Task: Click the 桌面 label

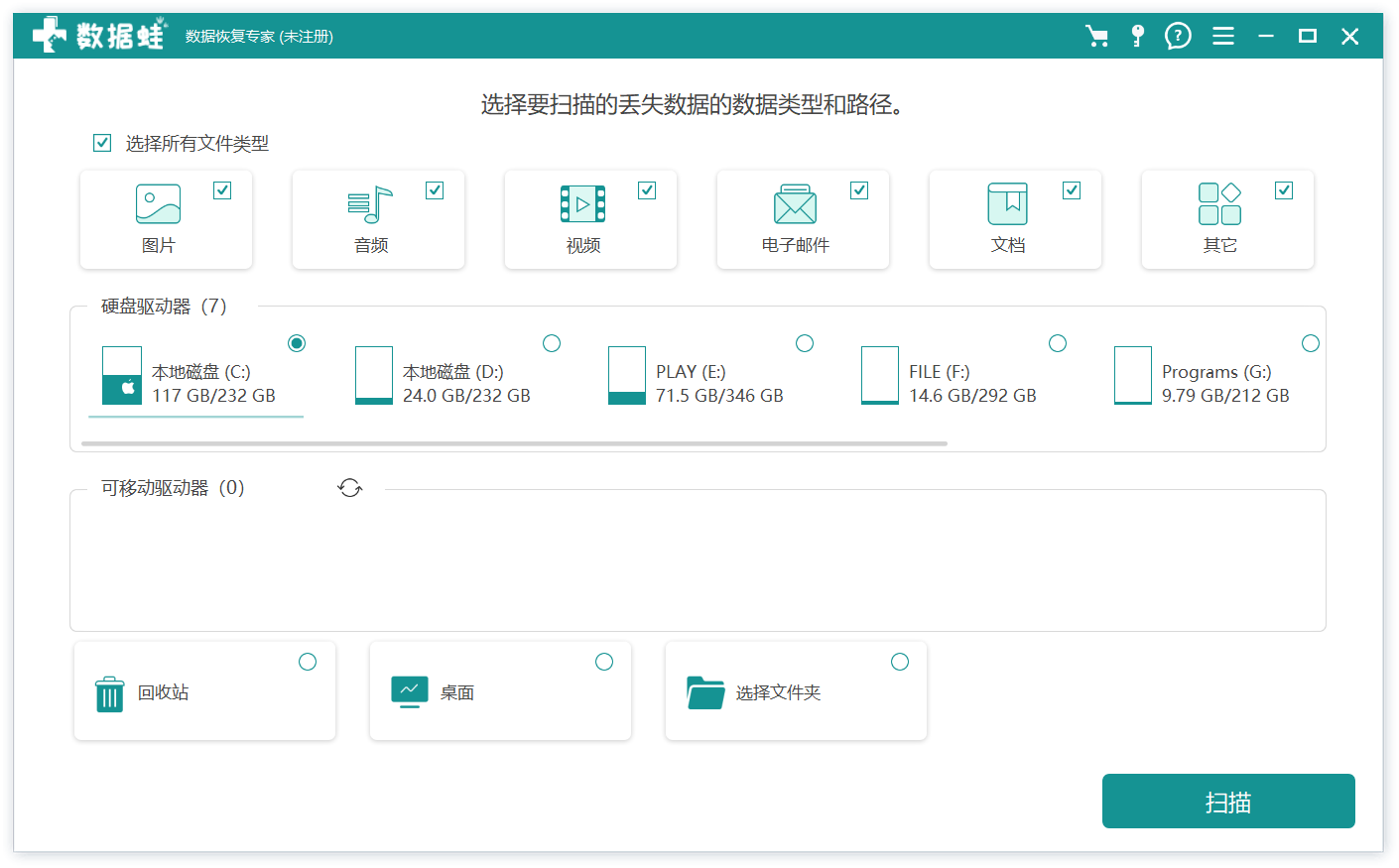Action: (457, 692)
